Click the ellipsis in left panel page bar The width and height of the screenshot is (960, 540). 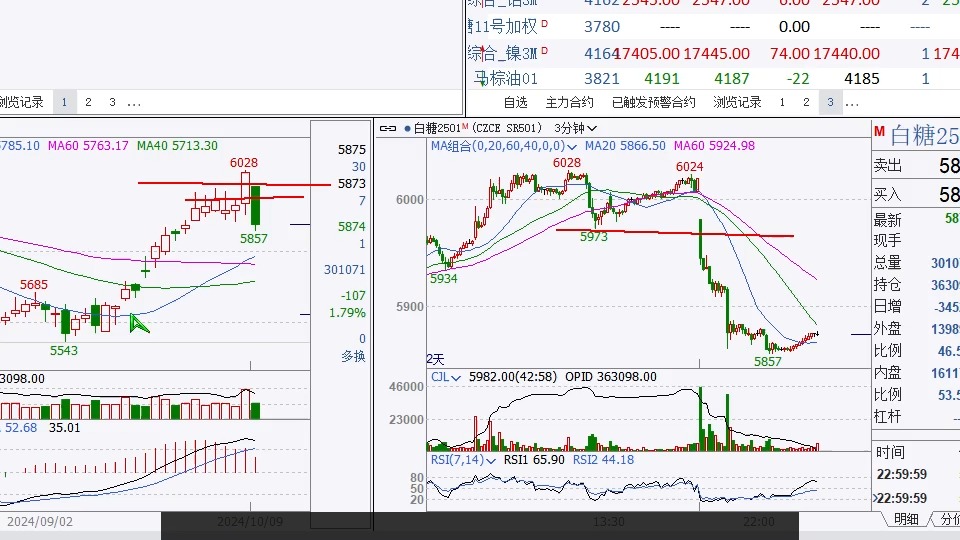pyautogui.click(x=134, y=102)
